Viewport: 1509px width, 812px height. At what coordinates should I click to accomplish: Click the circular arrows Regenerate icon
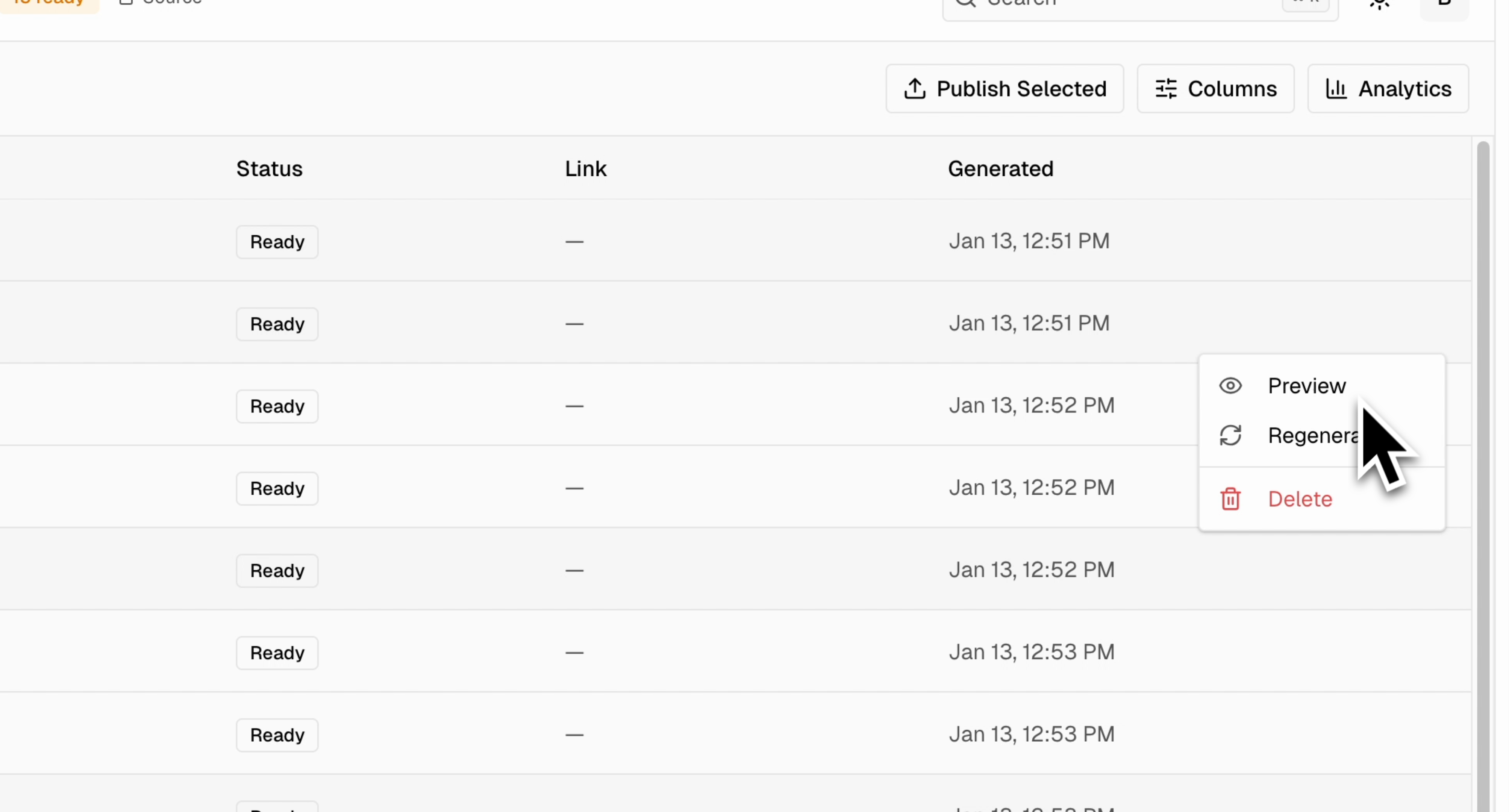pos(1230,436)
